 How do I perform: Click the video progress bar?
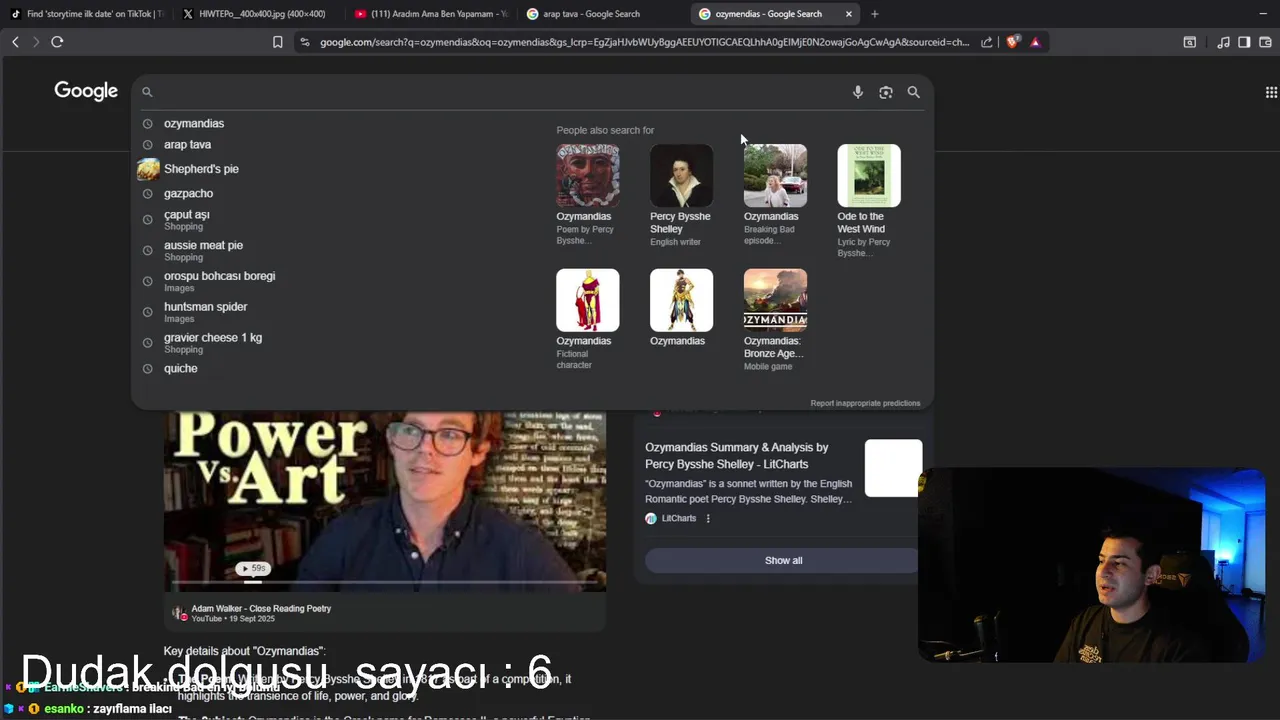[x=385, y=581]
